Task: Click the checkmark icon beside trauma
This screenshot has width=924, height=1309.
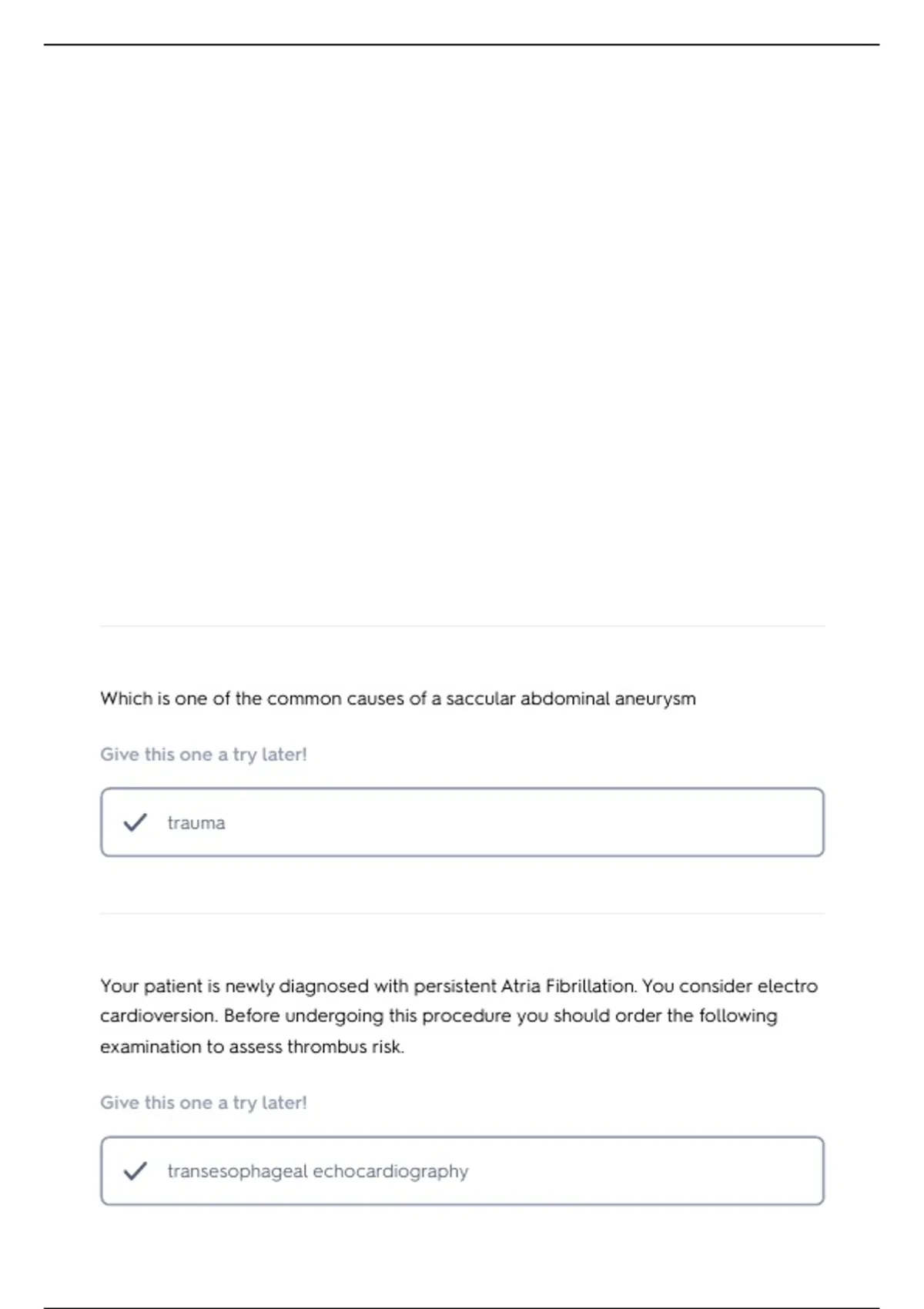Action: 135,822
